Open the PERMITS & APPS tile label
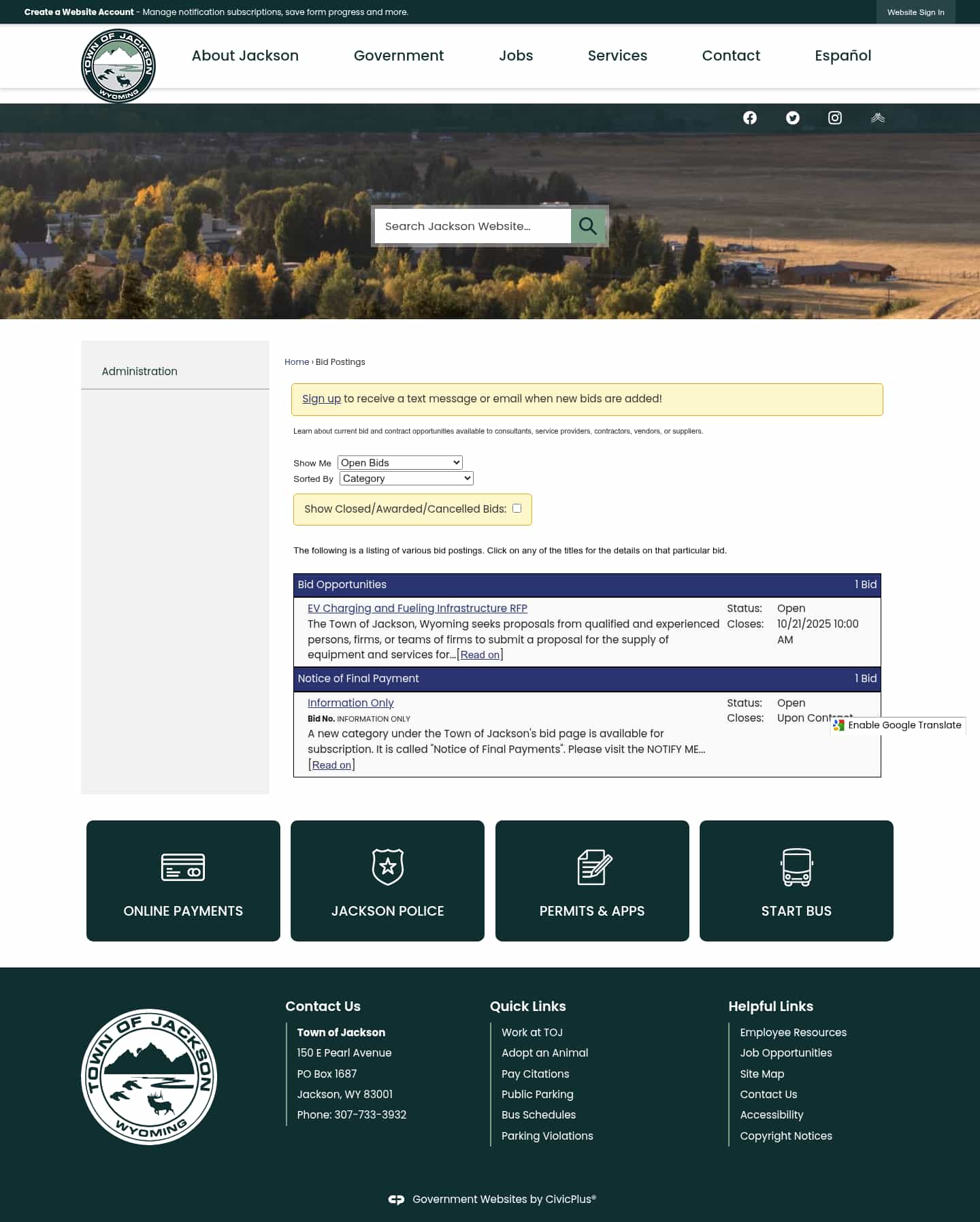The height and width of the screenshot is (1222, 980). 592,911
